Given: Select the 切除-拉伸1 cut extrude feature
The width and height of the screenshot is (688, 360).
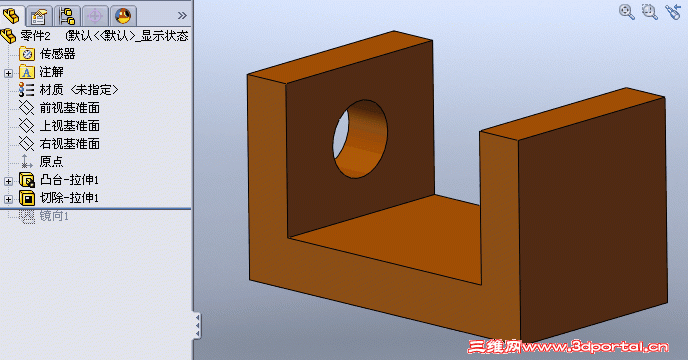Looking at the screenshot, I should click(x=69, y=198).
